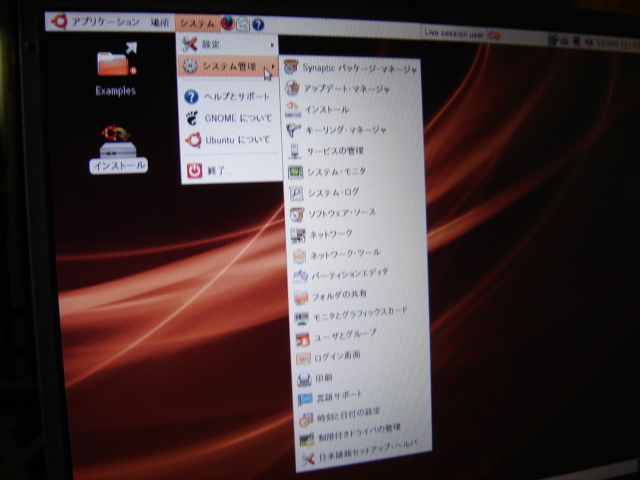The height and width of the screenshot is (480, 640).
Task: Open ログイン画面 settings
Action: point(362,356)
